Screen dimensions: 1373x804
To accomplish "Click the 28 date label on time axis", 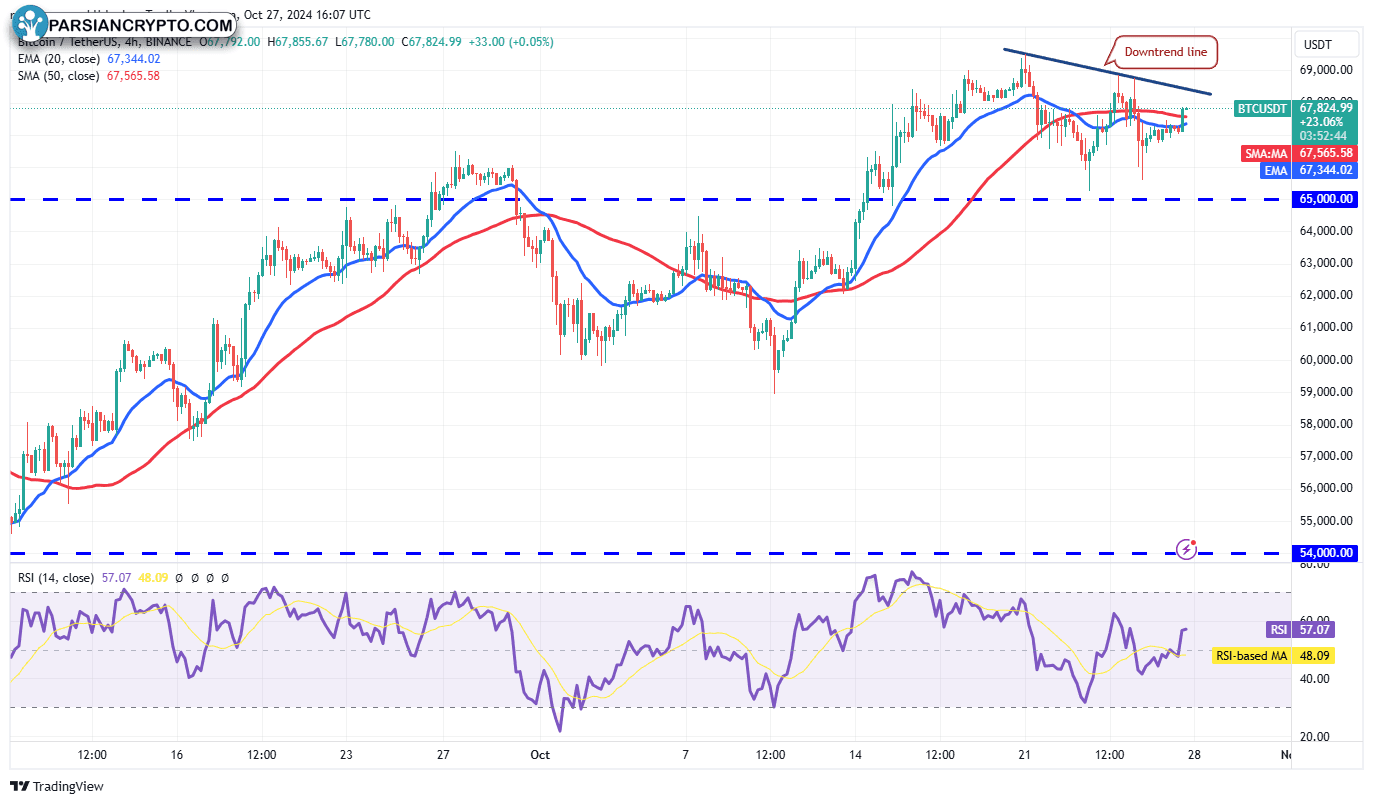I will [x=1194, y=755].
